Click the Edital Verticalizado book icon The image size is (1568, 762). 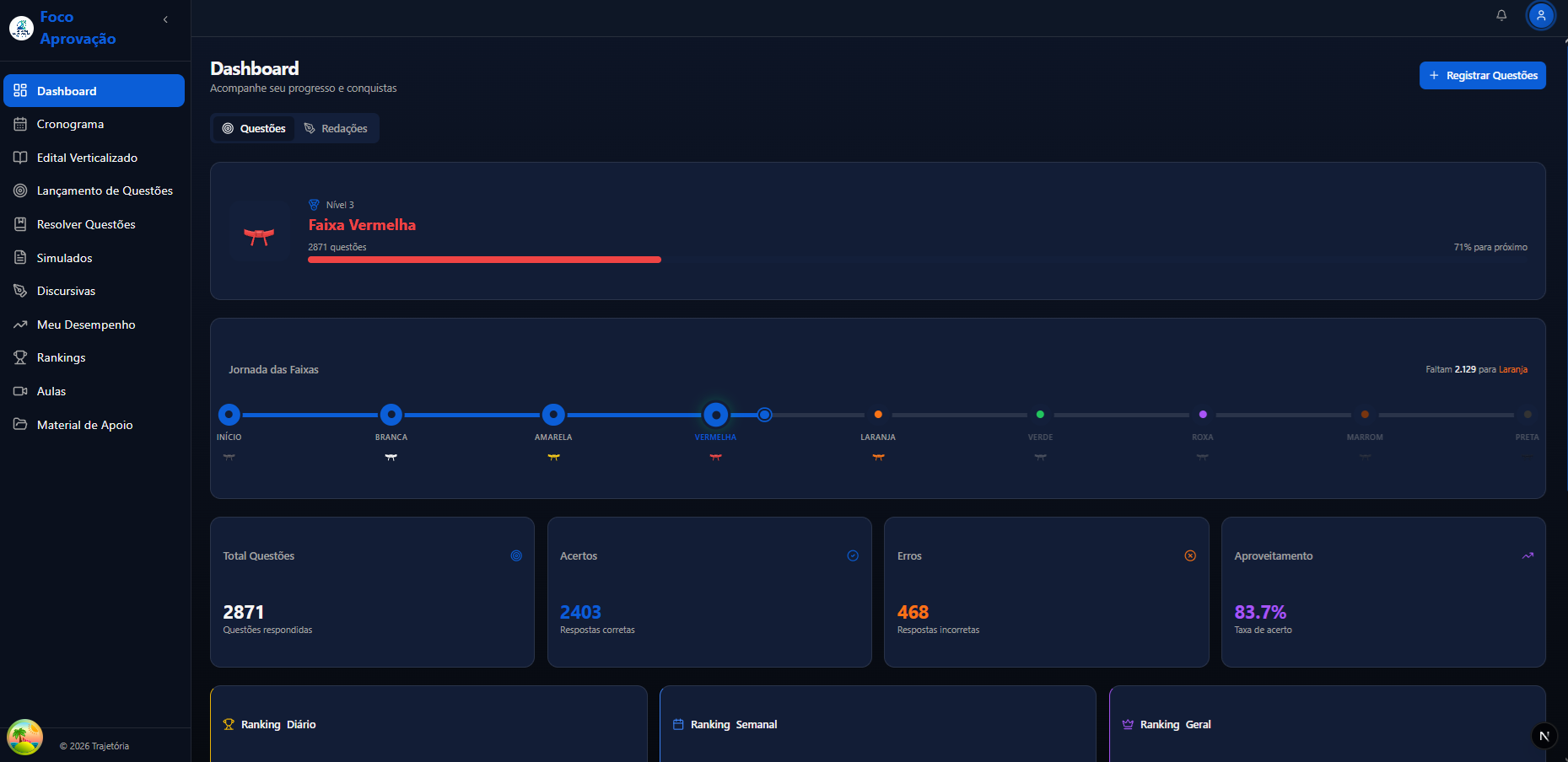[x=20, y=158]
